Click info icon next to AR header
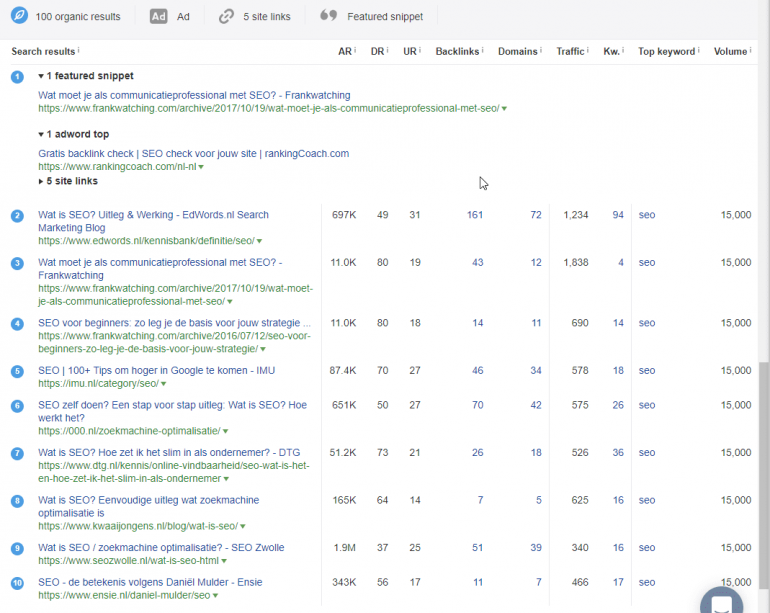The width and height of the screenshot is (770, 613). pyautogui.click(x=355, y=50)
